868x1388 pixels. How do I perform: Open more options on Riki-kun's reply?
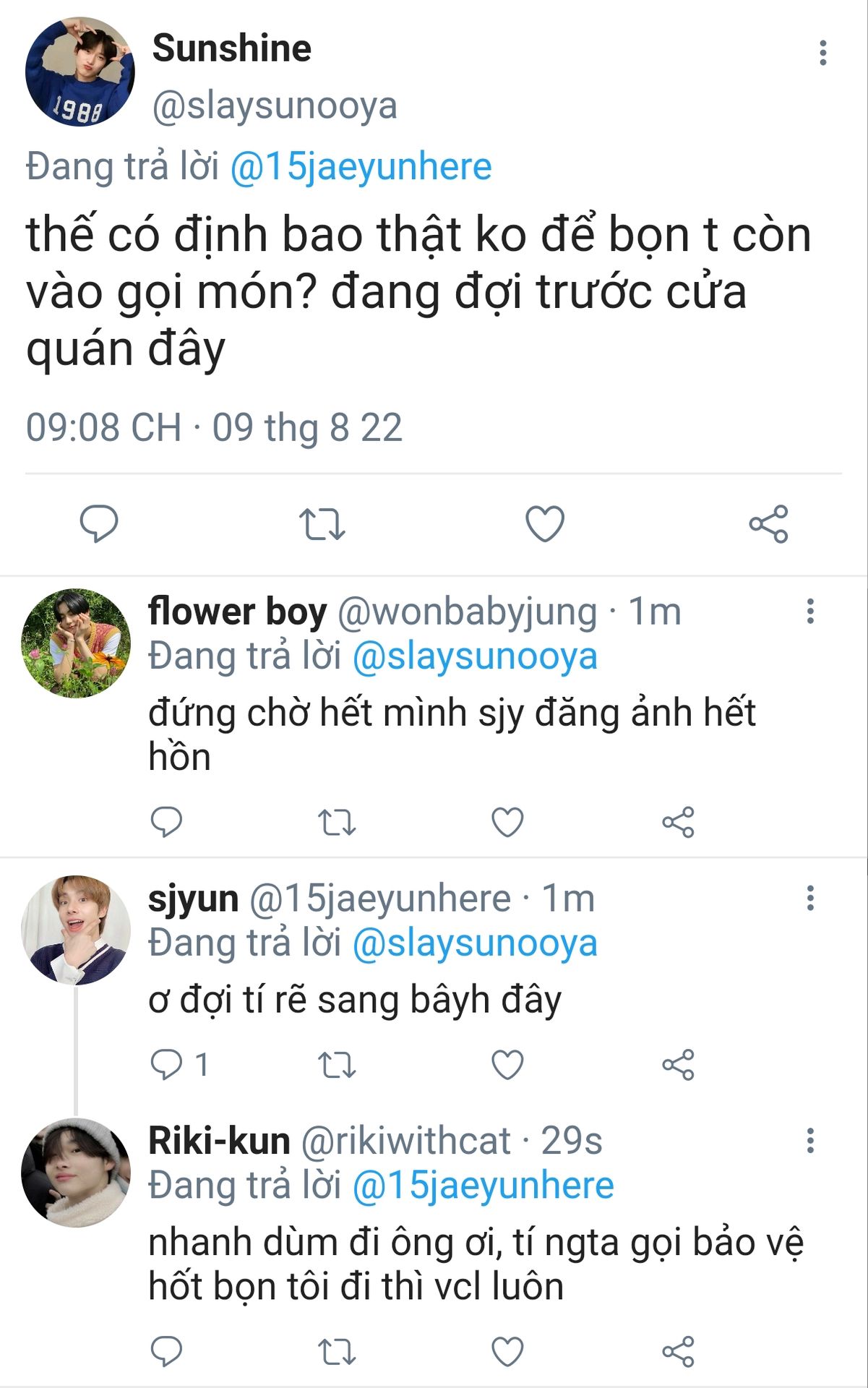(810, 1141)
